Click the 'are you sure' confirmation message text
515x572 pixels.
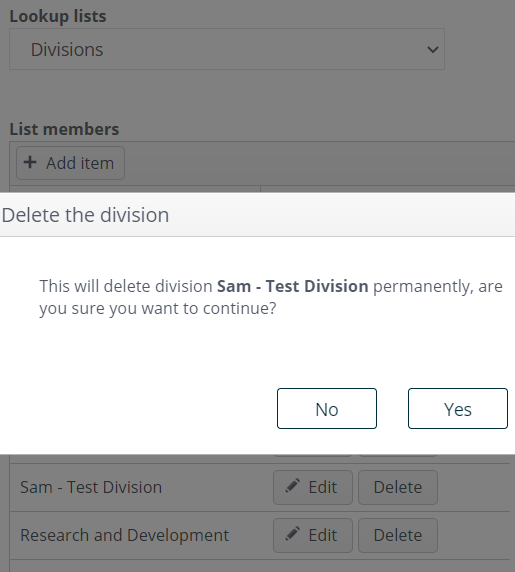pos(271,297)
